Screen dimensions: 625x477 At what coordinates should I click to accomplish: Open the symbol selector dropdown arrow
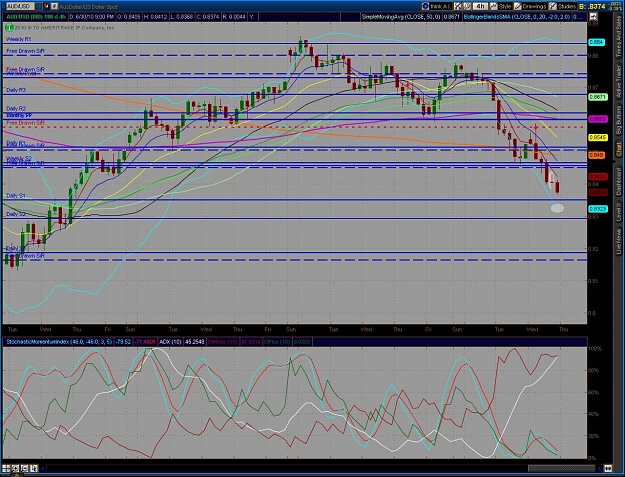click(x=39, y=6)
